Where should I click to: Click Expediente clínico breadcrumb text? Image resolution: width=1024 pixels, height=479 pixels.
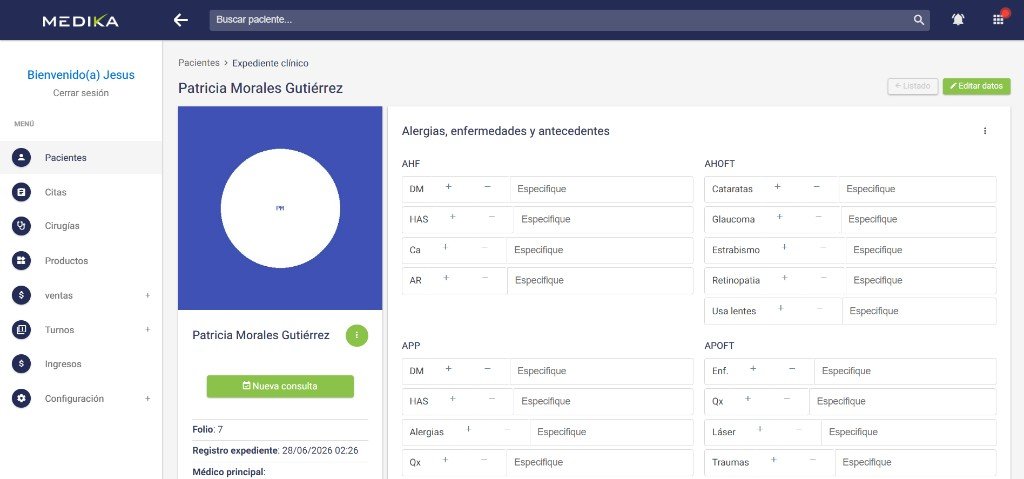270,63
